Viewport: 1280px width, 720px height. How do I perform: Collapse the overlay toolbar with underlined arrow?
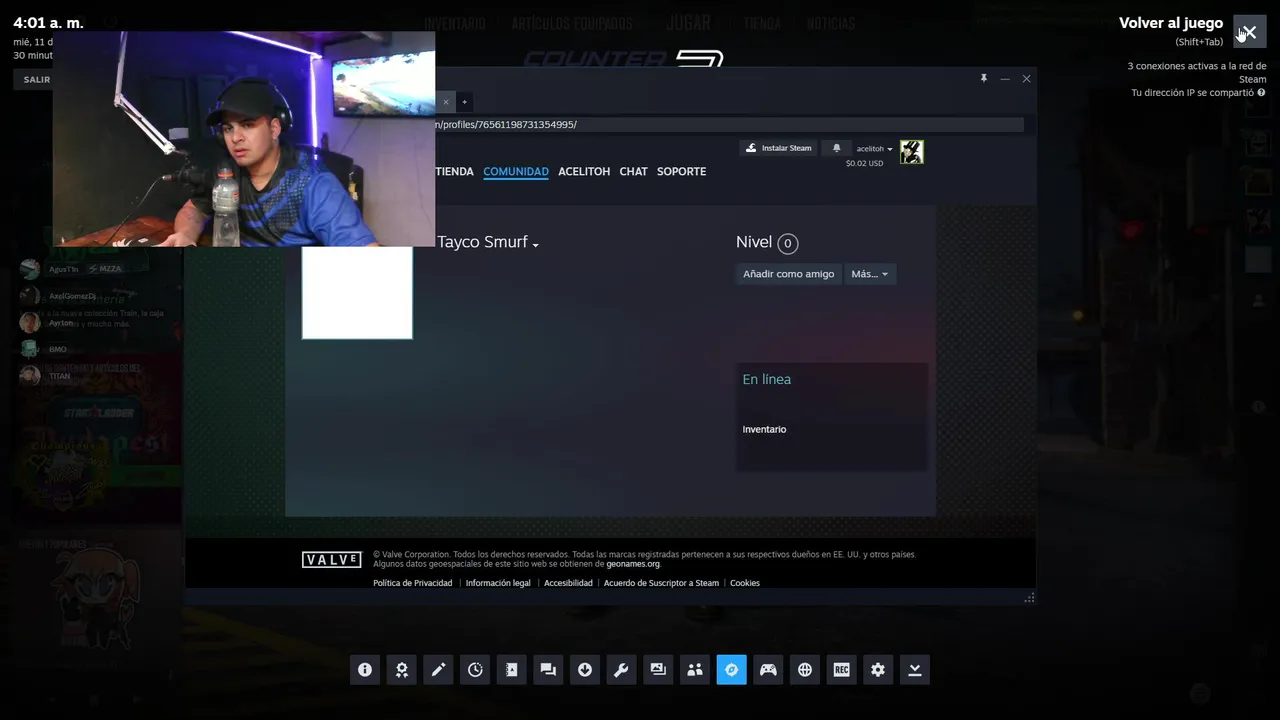pos(915,670)
